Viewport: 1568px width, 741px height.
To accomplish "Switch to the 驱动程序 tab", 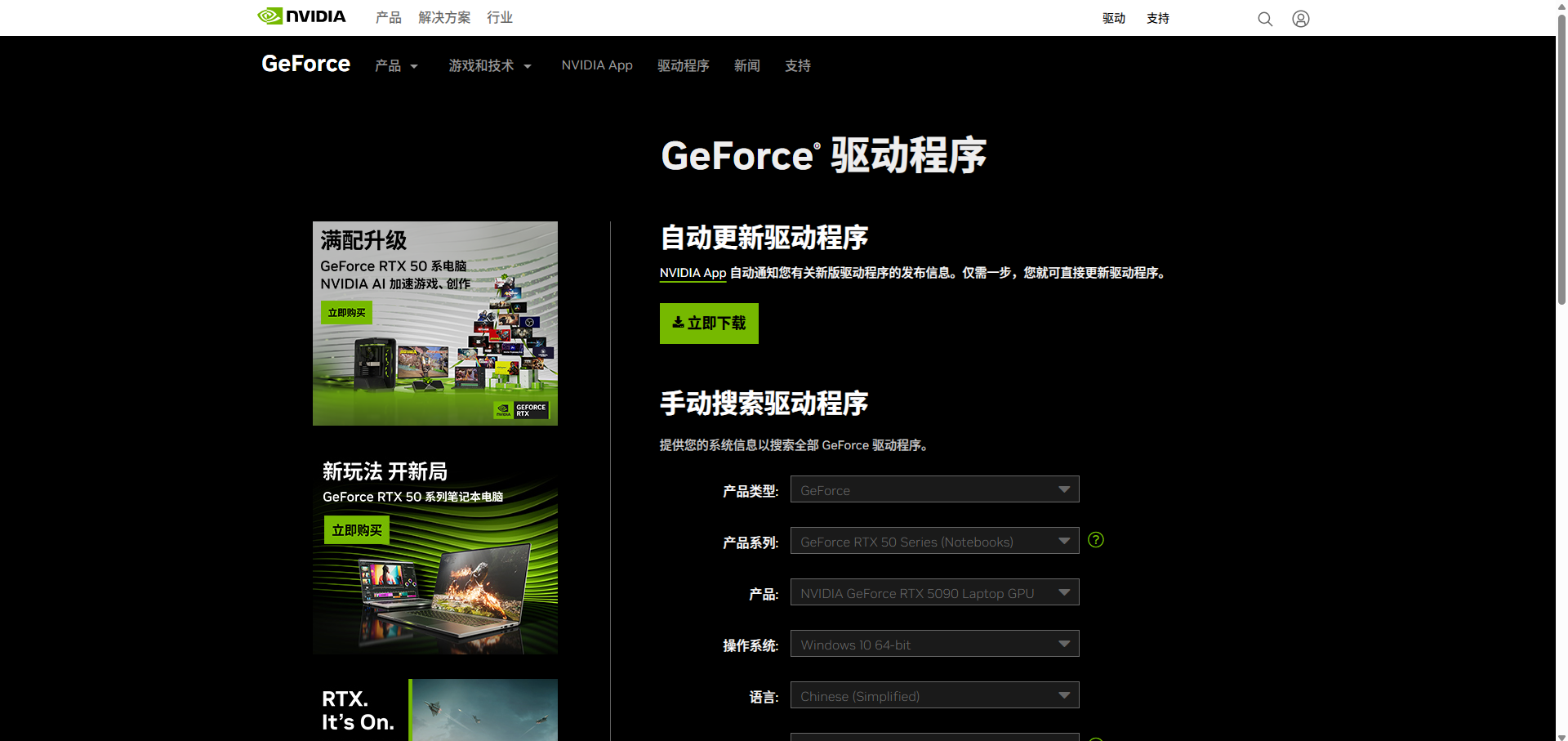I will 684,65.
